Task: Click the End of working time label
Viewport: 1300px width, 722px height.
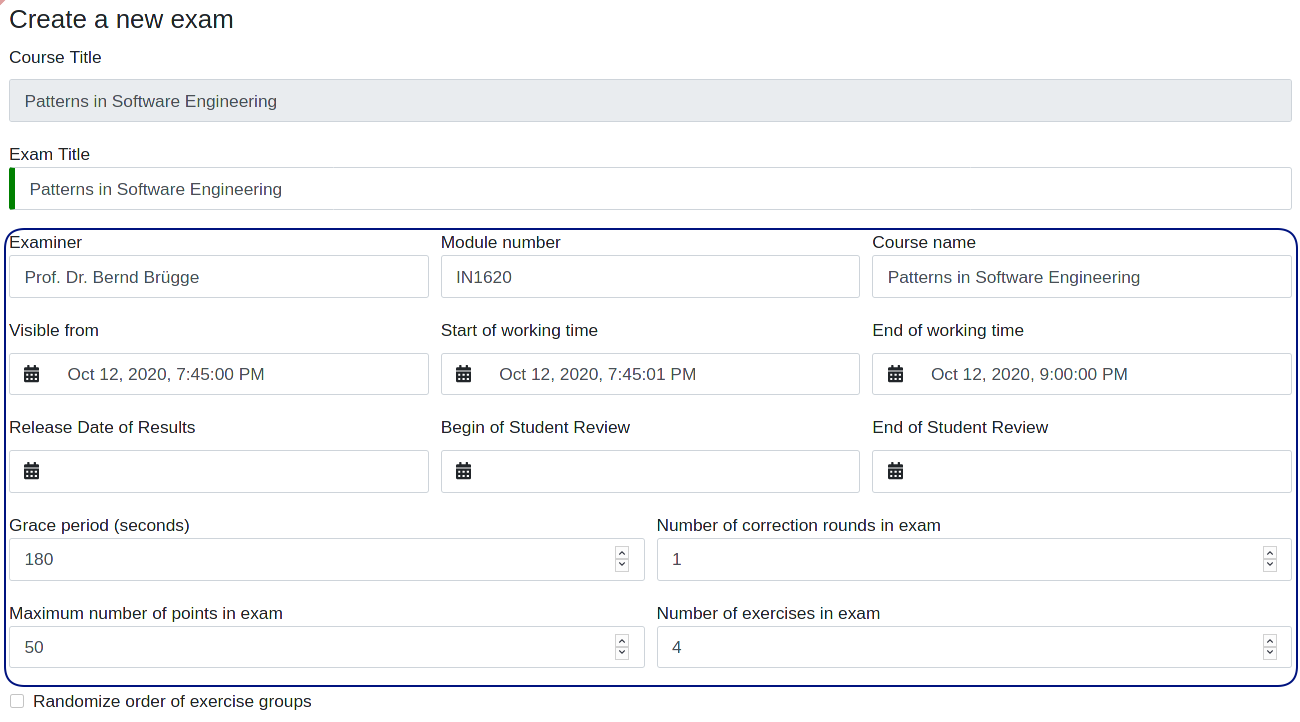Action: (x=948, y=330)
